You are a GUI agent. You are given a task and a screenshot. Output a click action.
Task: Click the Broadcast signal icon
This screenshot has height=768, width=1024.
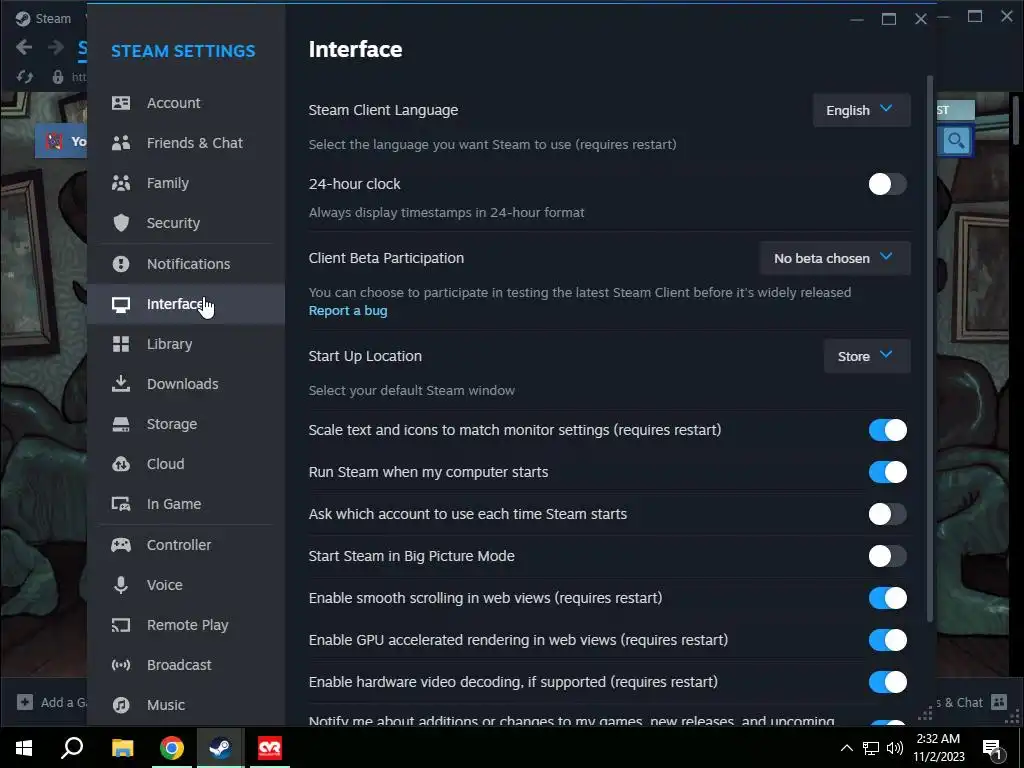coord(121,665)
